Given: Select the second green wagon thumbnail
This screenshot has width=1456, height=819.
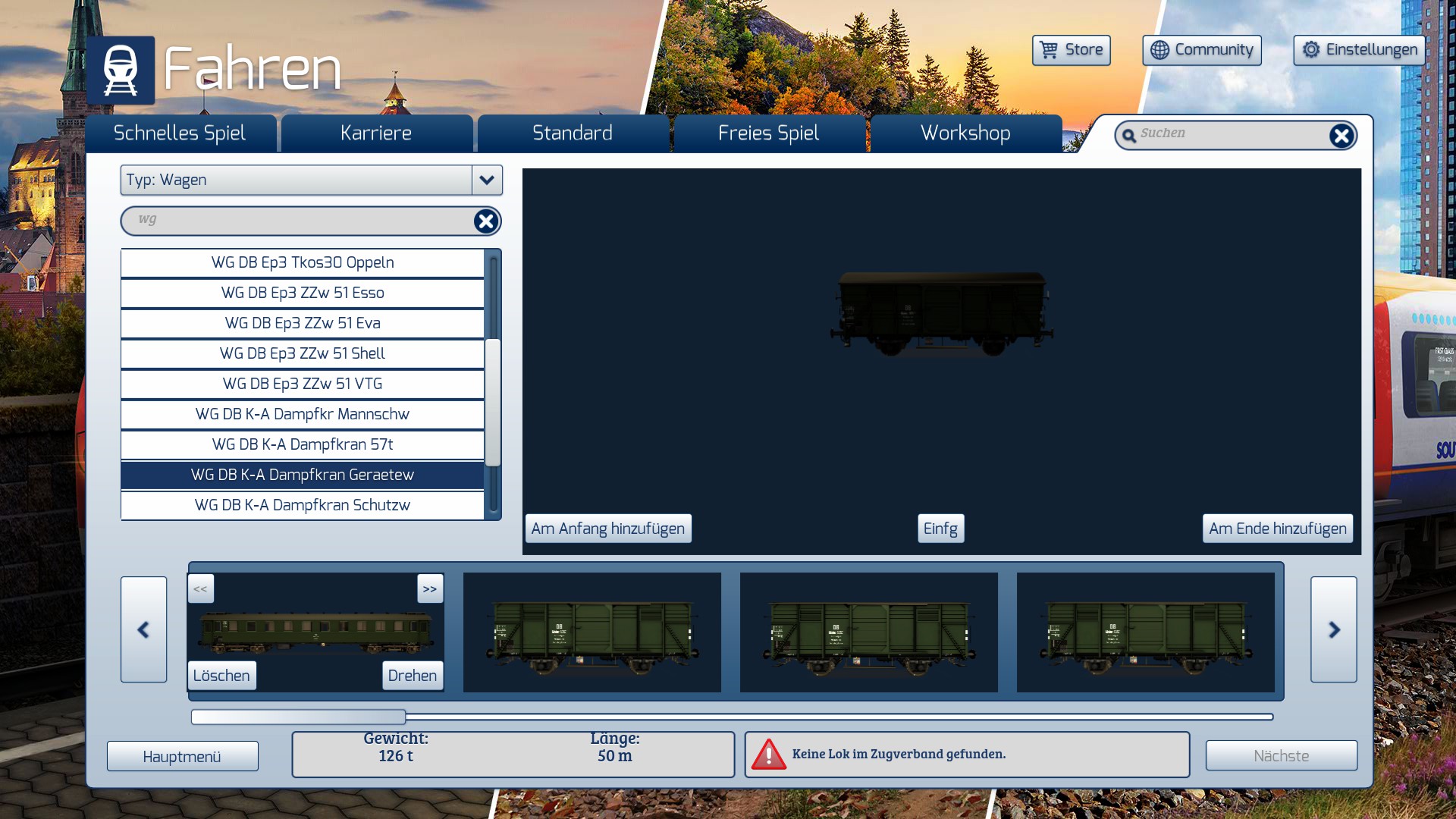Looking at the screenshot, I should point(868,632).
